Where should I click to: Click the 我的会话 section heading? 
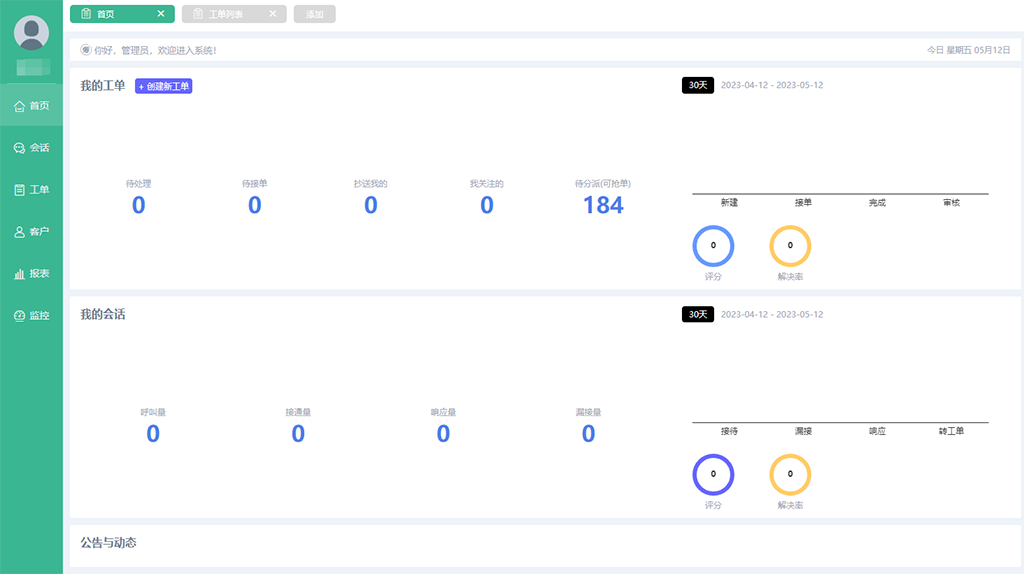(x=103, y=314)
